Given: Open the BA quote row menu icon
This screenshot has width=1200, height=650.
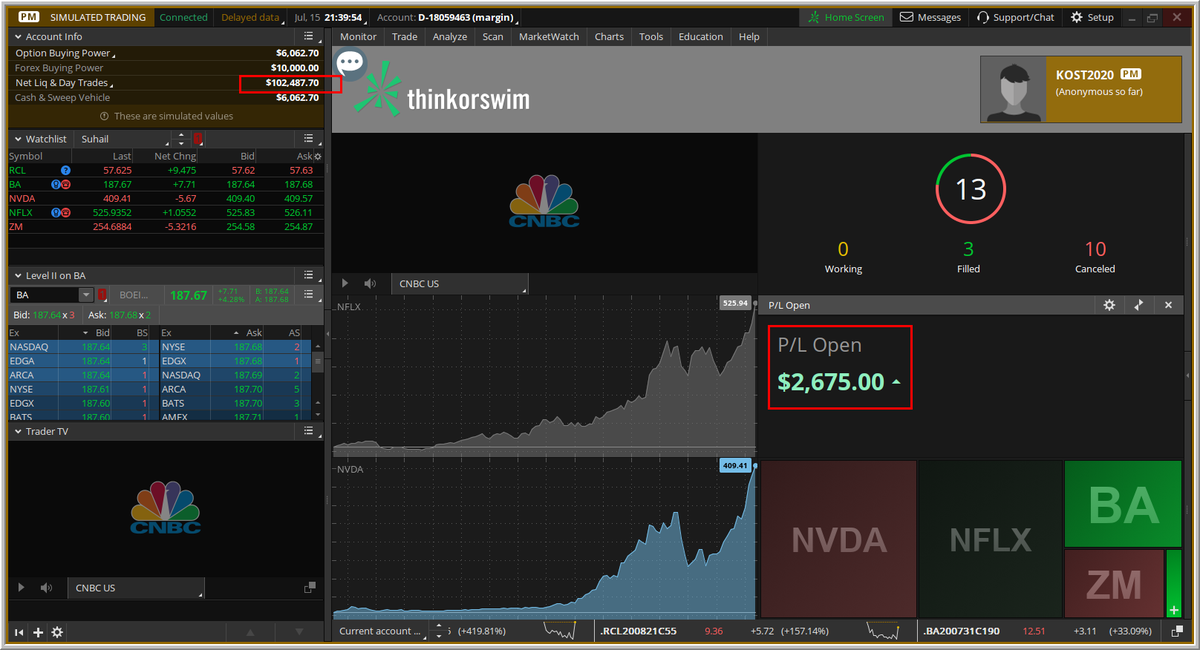Looking at the screenshot, I should pyautogui.click(x=309, y=295).
